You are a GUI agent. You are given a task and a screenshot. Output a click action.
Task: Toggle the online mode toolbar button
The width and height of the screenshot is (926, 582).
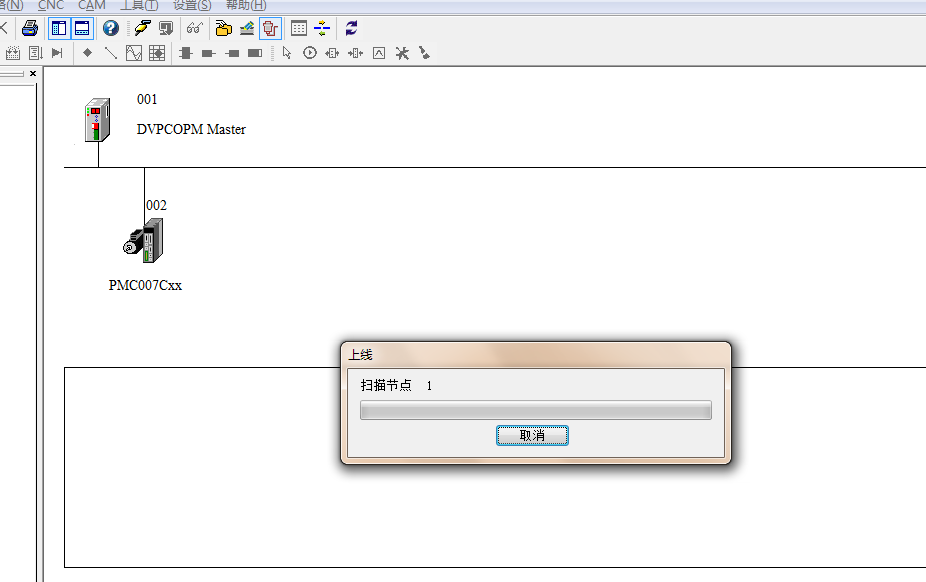[270, 28]
